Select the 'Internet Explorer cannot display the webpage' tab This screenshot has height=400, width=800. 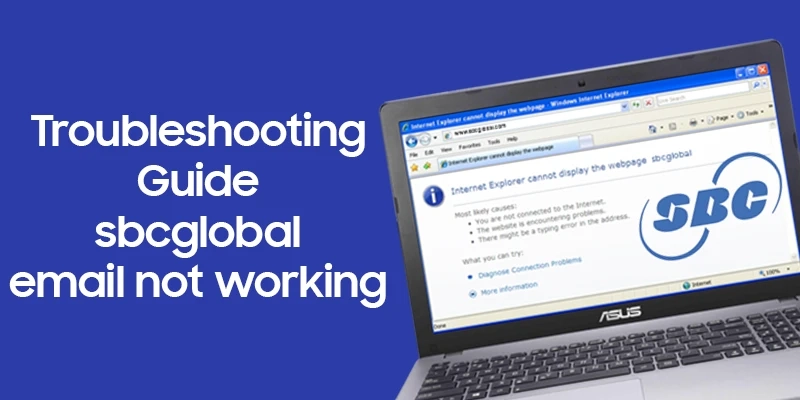[508, 152]
